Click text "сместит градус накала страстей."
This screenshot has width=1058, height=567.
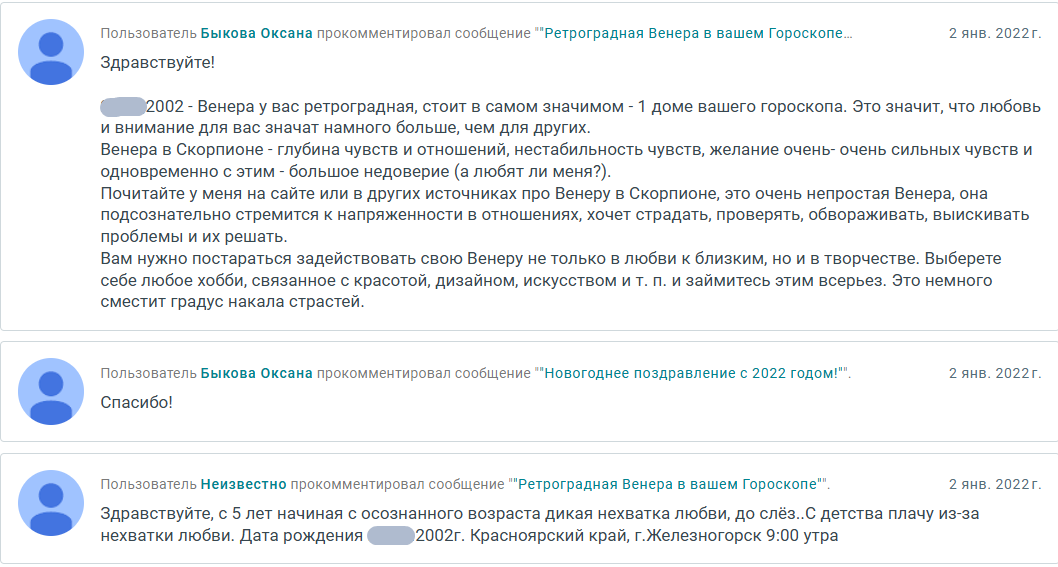point(233,302)
